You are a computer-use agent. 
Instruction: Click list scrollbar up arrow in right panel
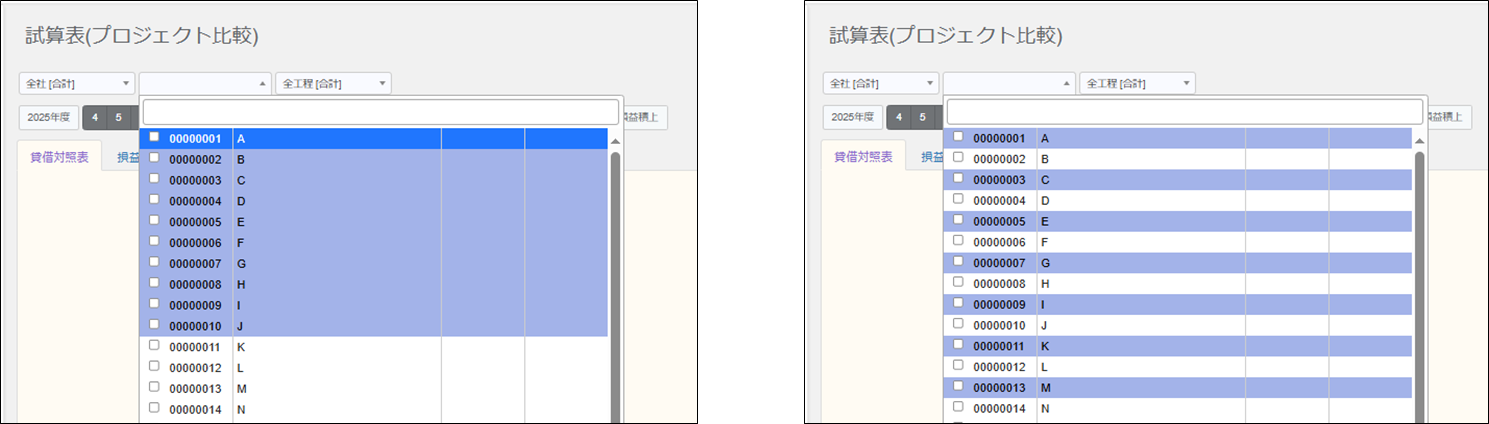coord(1419,142)
